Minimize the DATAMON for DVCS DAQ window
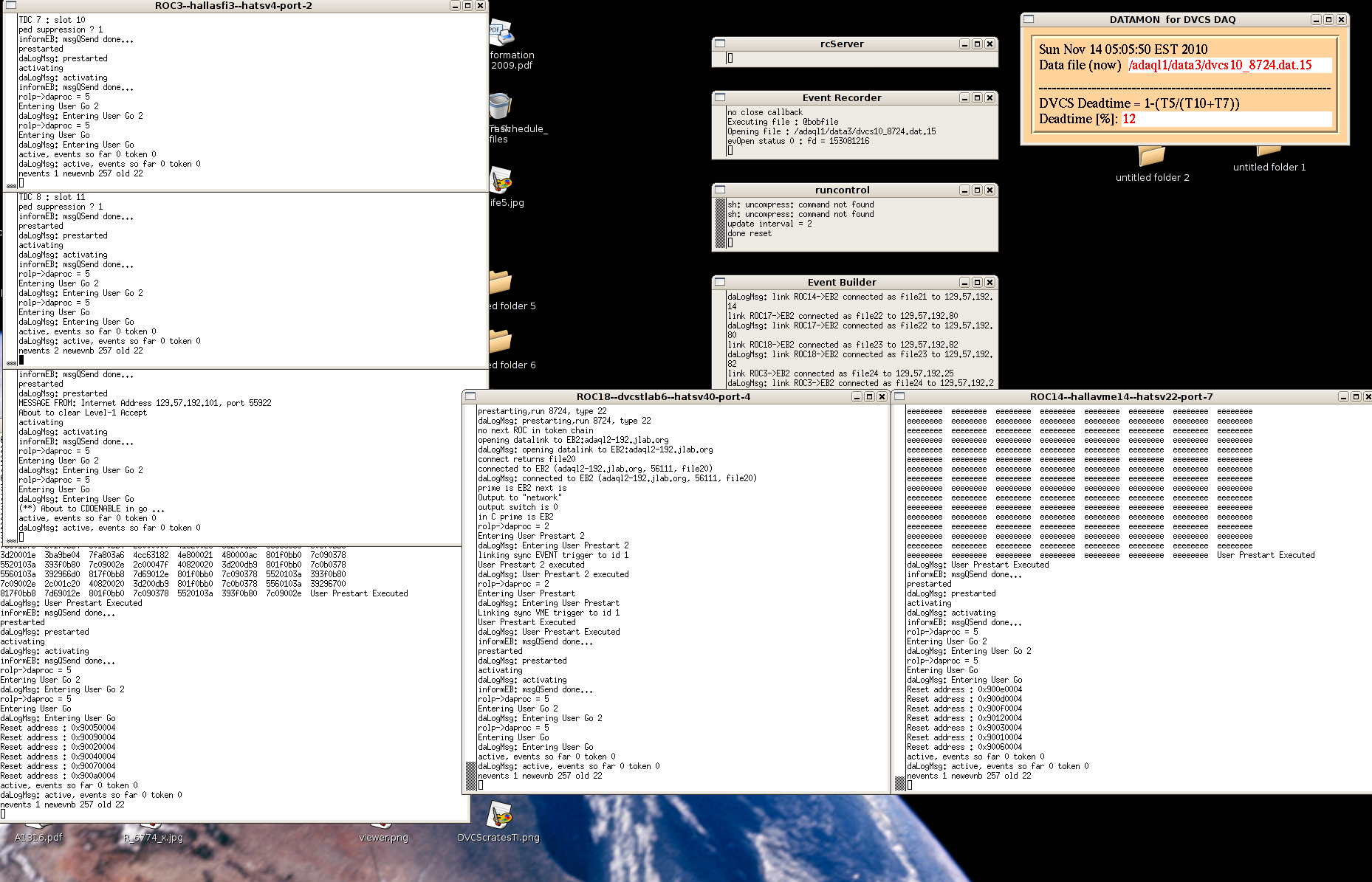Viewport: 1372px width, 882px height. 1316,19
